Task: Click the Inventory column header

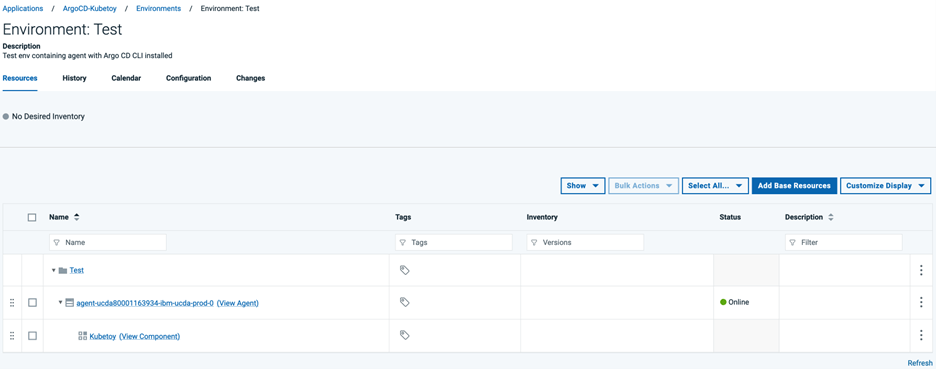Action: [x=542, y=217]
